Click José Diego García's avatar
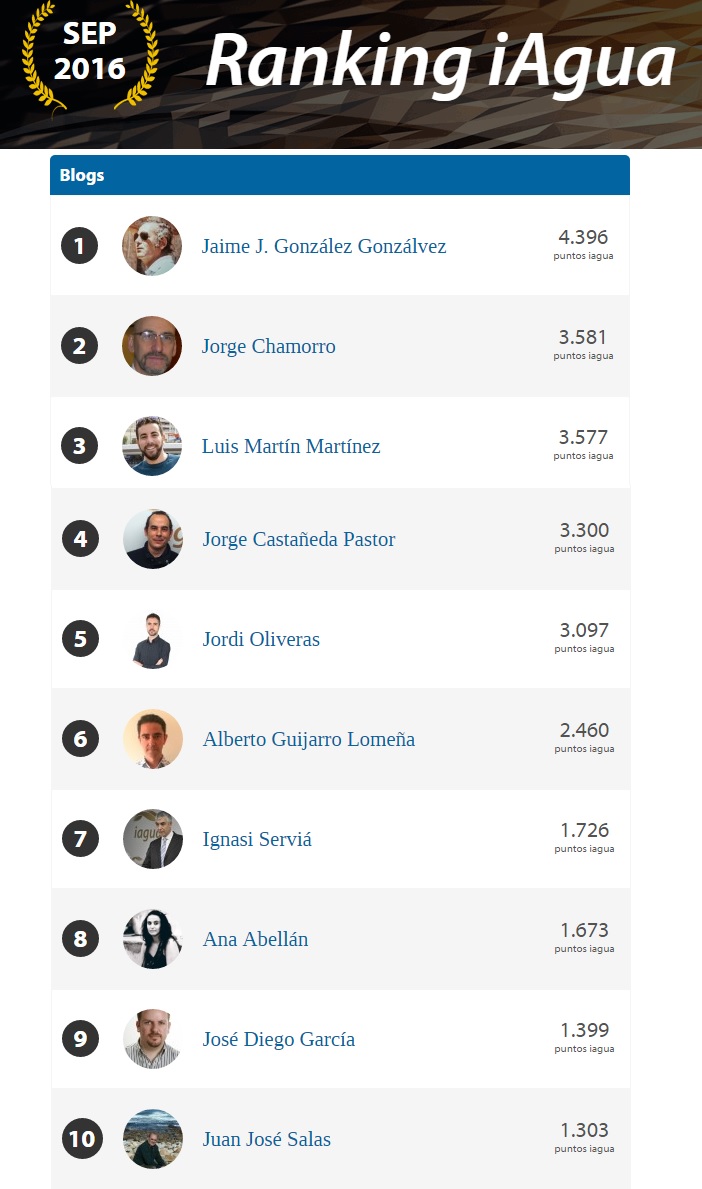The height and width of the screenshot is (1189, 702). (153, 1039)
